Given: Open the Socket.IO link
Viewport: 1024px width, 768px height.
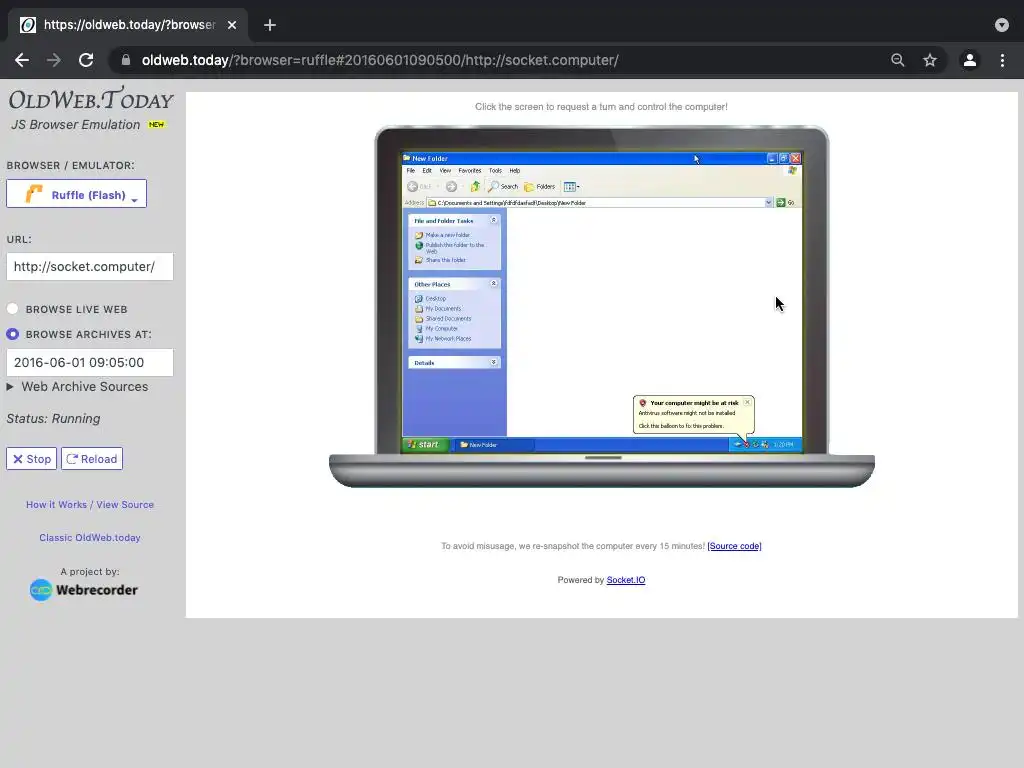Looking at the screenshot, I should coord(626,580).
